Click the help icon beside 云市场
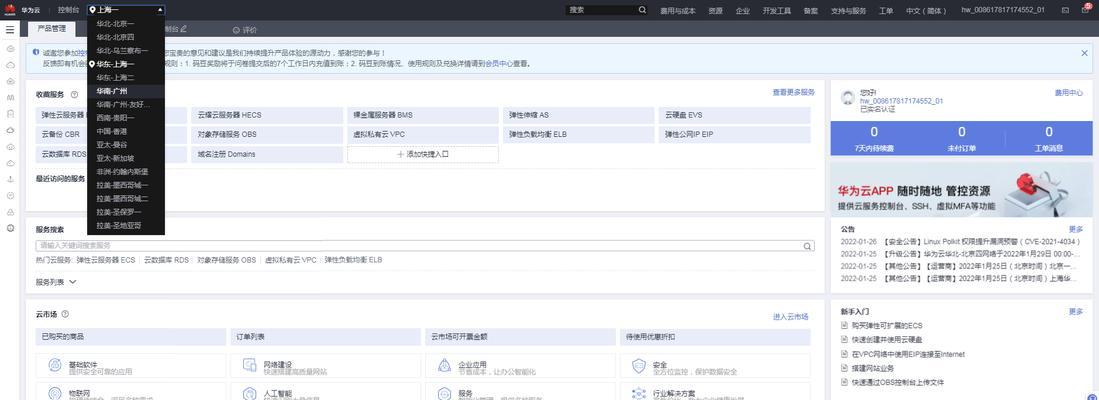The width and height of the screenshot is (1099, 400). click(65, 315)
